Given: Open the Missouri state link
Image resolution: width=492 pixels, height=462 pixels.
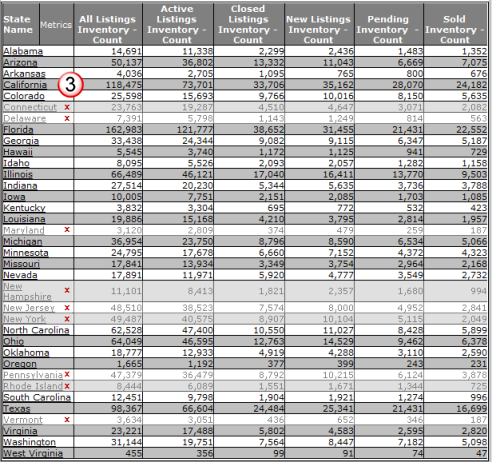Looking at the screenshot, I should tap(21, 264).
